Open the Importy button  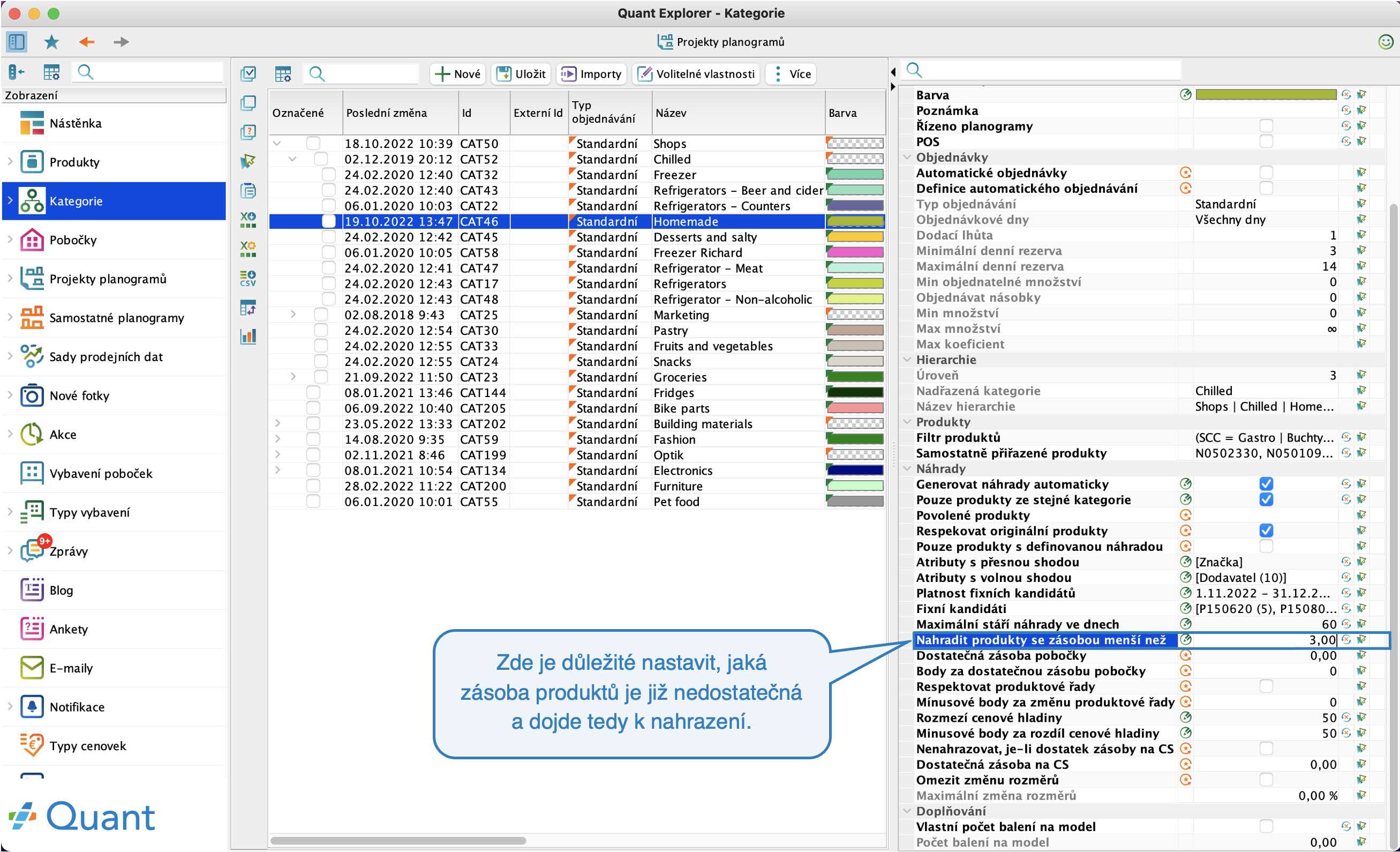point(591,74)
